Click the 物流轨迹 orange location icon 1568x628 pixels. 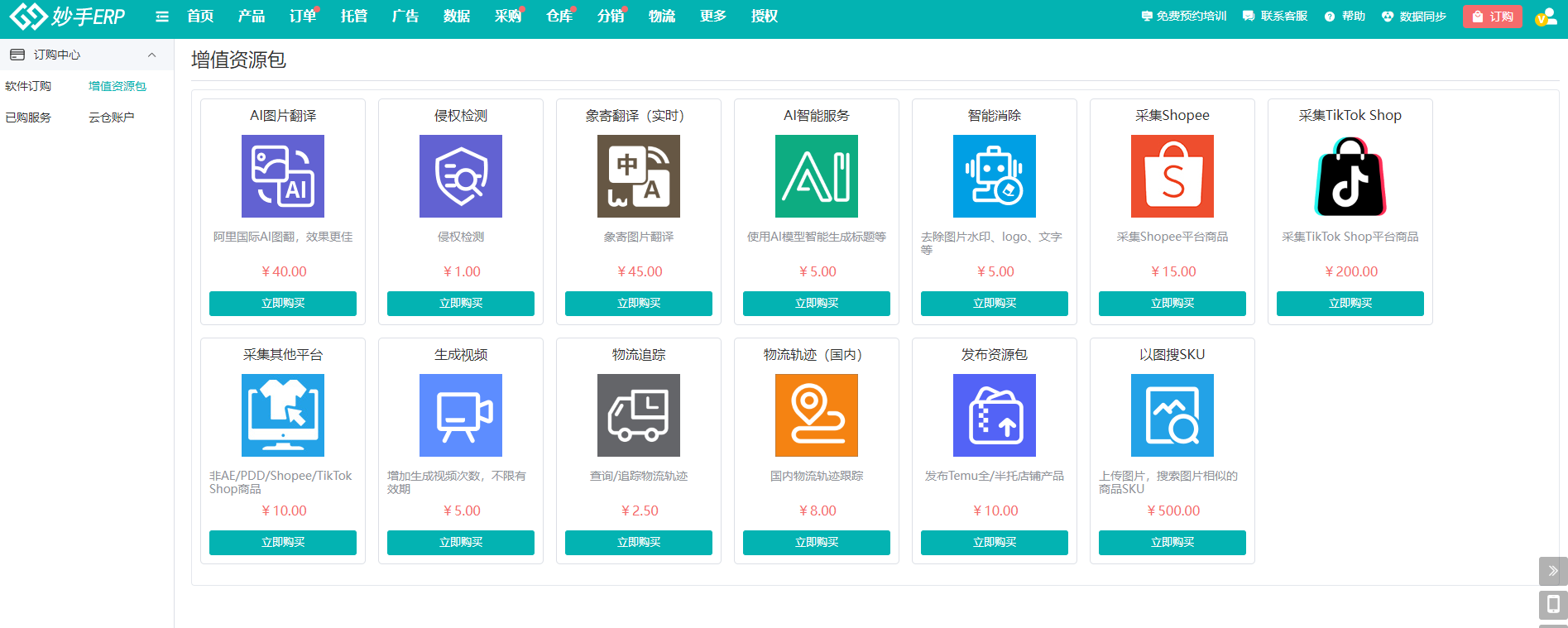click(817, 415)
